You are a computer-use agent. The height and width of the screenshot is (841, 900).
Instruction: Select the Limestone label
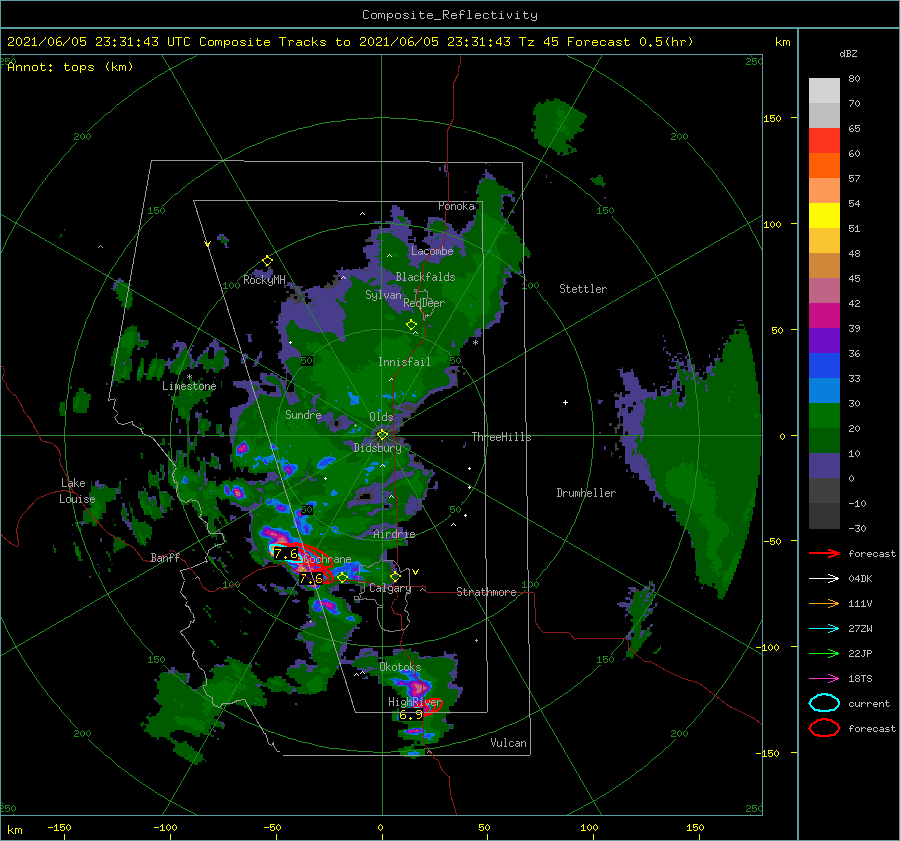pos(189,386)
